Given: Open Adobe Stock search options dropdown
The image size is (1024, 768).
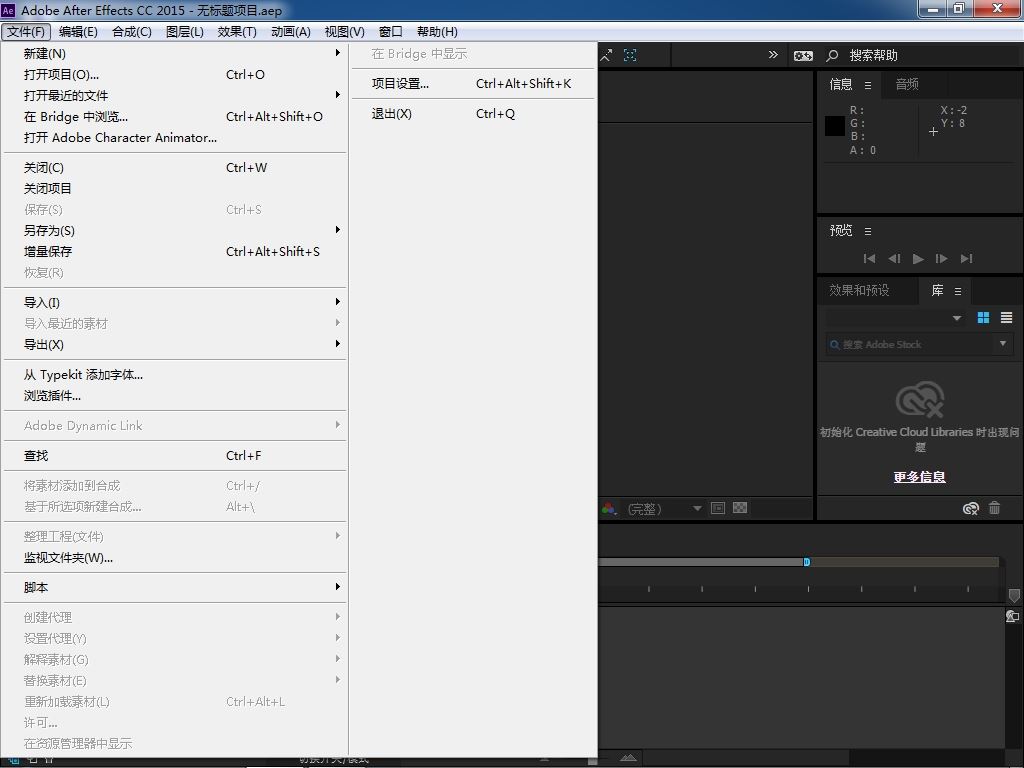Looking at the screenshot, I should [1003, 344].
